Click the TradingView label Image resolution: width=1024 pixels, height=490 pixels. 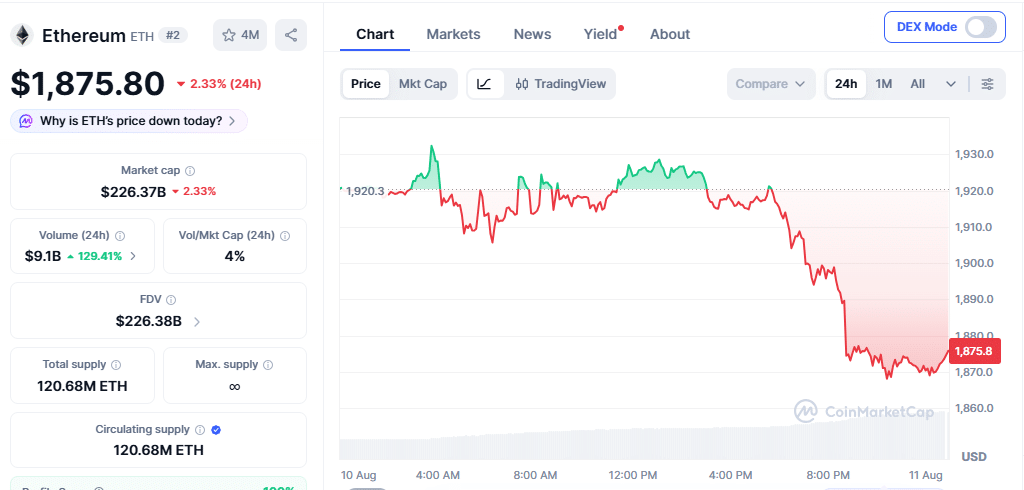point(570,84)
